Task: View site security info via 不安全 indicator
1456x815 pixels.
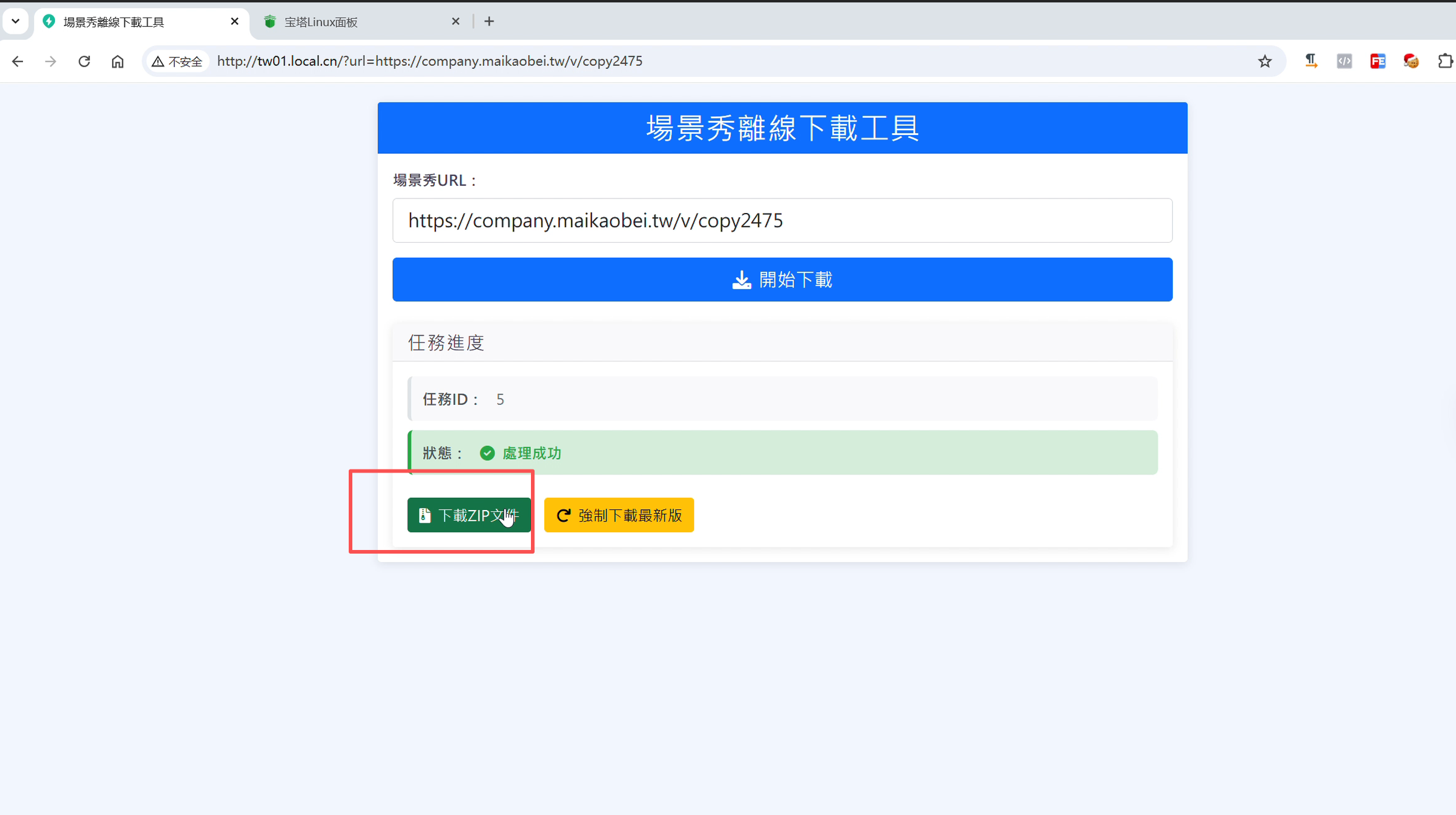Action: (x=176, y=61)
